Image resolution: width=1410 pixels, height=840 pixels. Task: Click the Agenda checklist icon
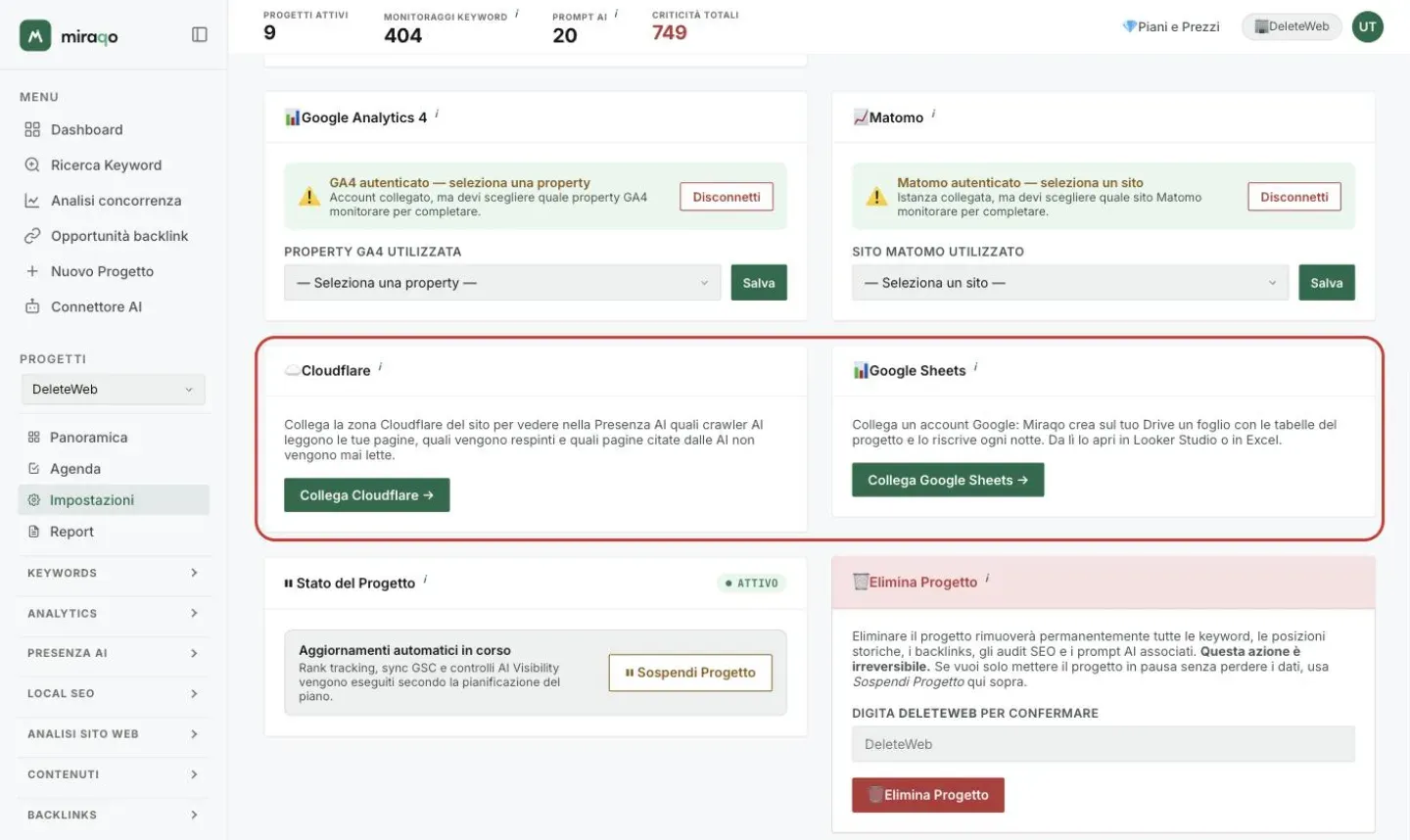pyautogui.click(x=33, y=469)
